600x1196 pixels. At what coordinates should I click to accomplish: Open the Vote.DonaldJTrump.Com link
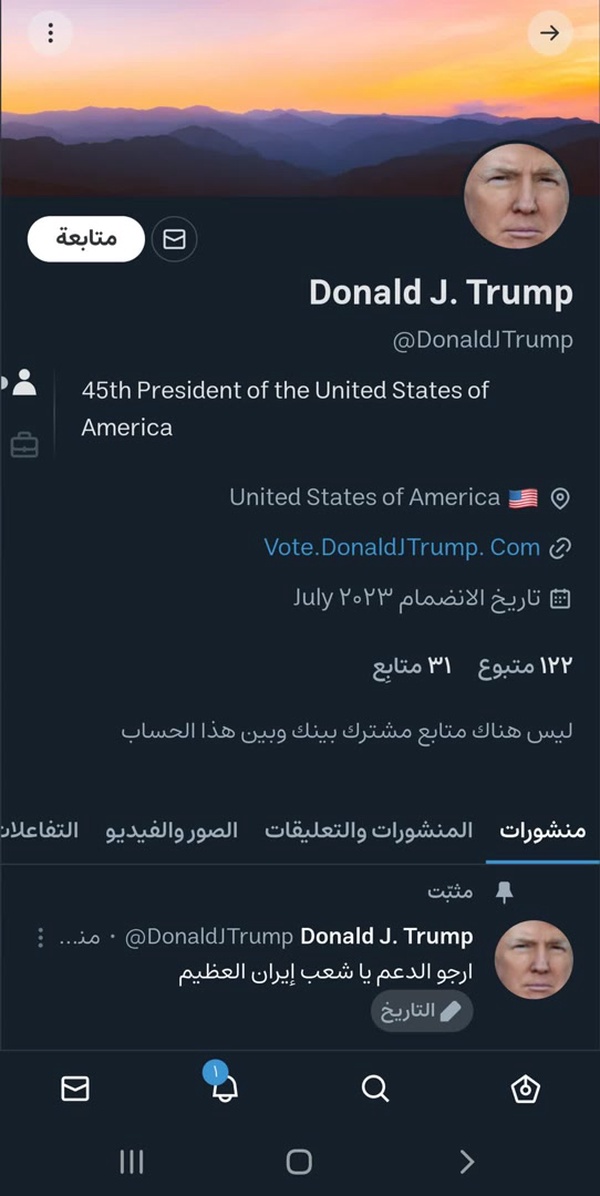pos(402,547)
